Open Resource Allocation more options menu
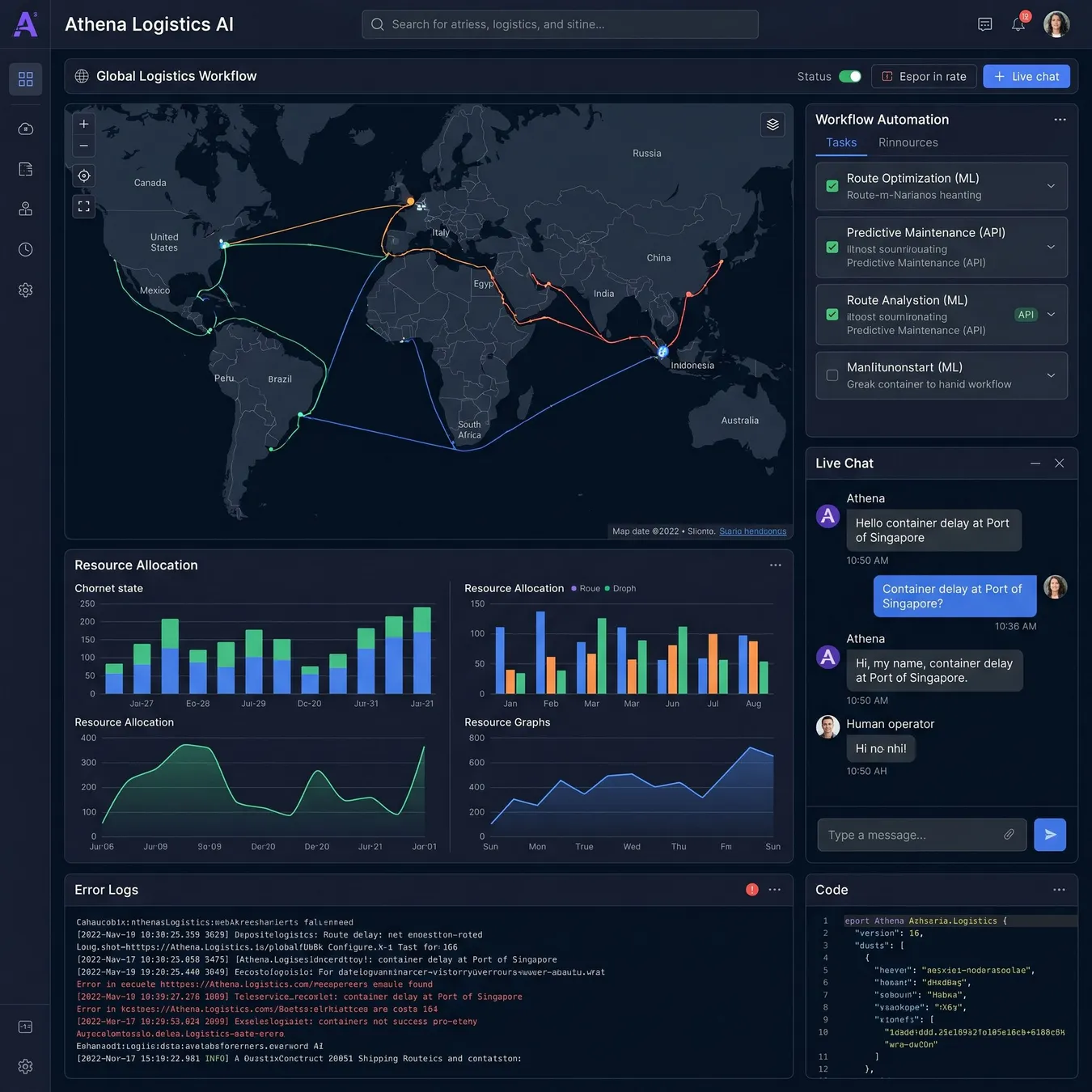 [775, 565]
